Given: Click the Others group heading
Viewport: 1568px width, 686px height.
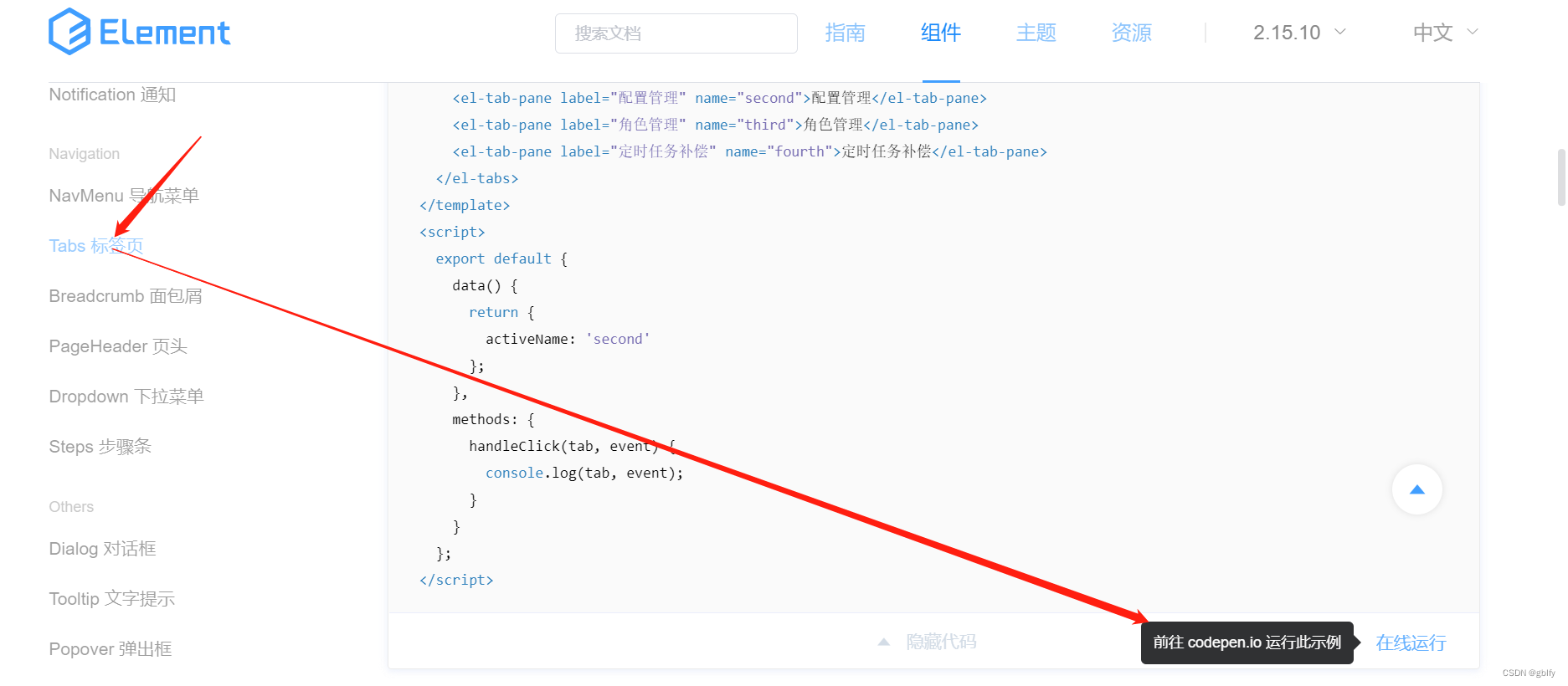Looking at the screenshot, I should tap(71, 507).
